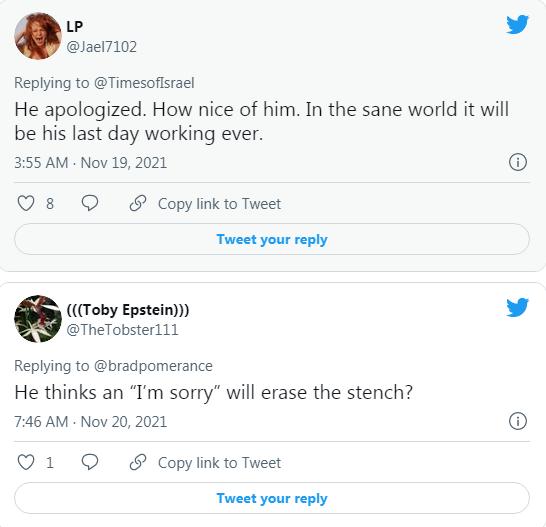This screenshot has width=546, height=527.
Task: Copy link to Tweet for LP's reply
Action: (x=219, y=204)
